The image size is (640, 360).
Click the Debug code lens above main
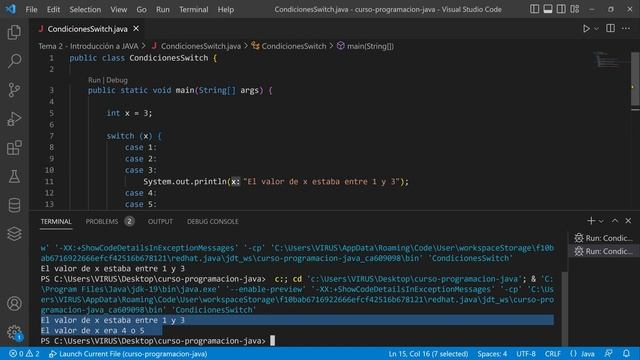(x=117, y=80)
